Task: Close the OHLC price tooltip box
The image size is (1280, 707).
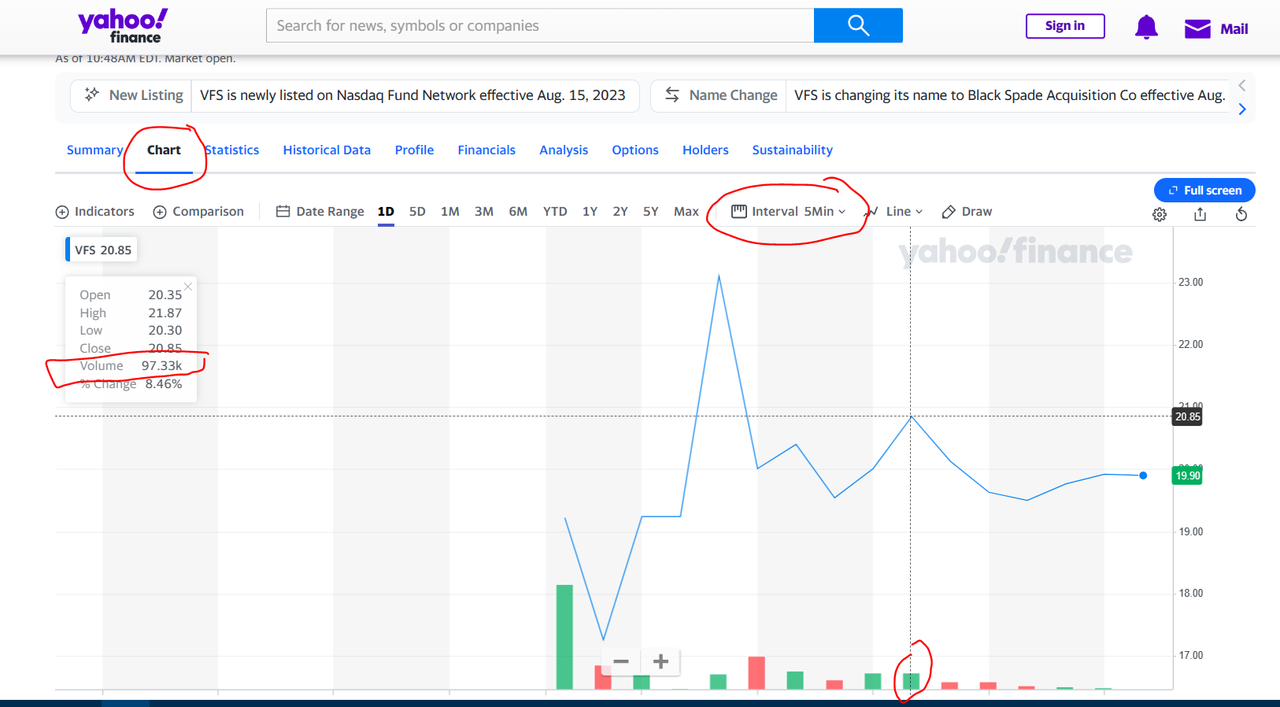Action: [188, 286]
